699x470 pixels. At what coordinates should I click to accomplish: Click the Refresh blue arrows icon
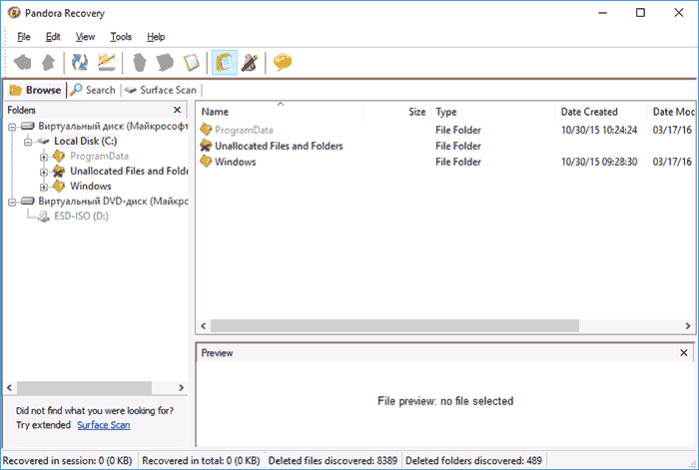[80, 62]
